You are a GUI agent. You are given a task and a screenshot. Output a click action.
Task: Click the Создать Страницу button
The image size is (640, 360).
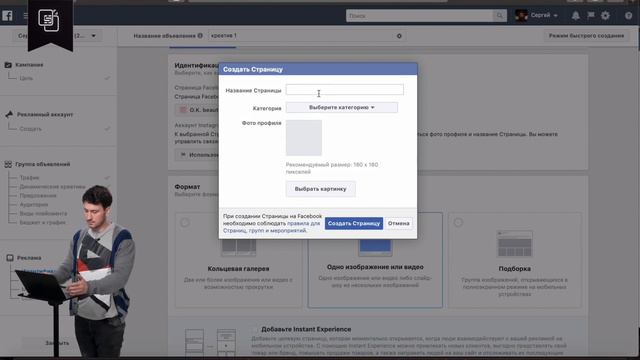[x=354, y=223]
